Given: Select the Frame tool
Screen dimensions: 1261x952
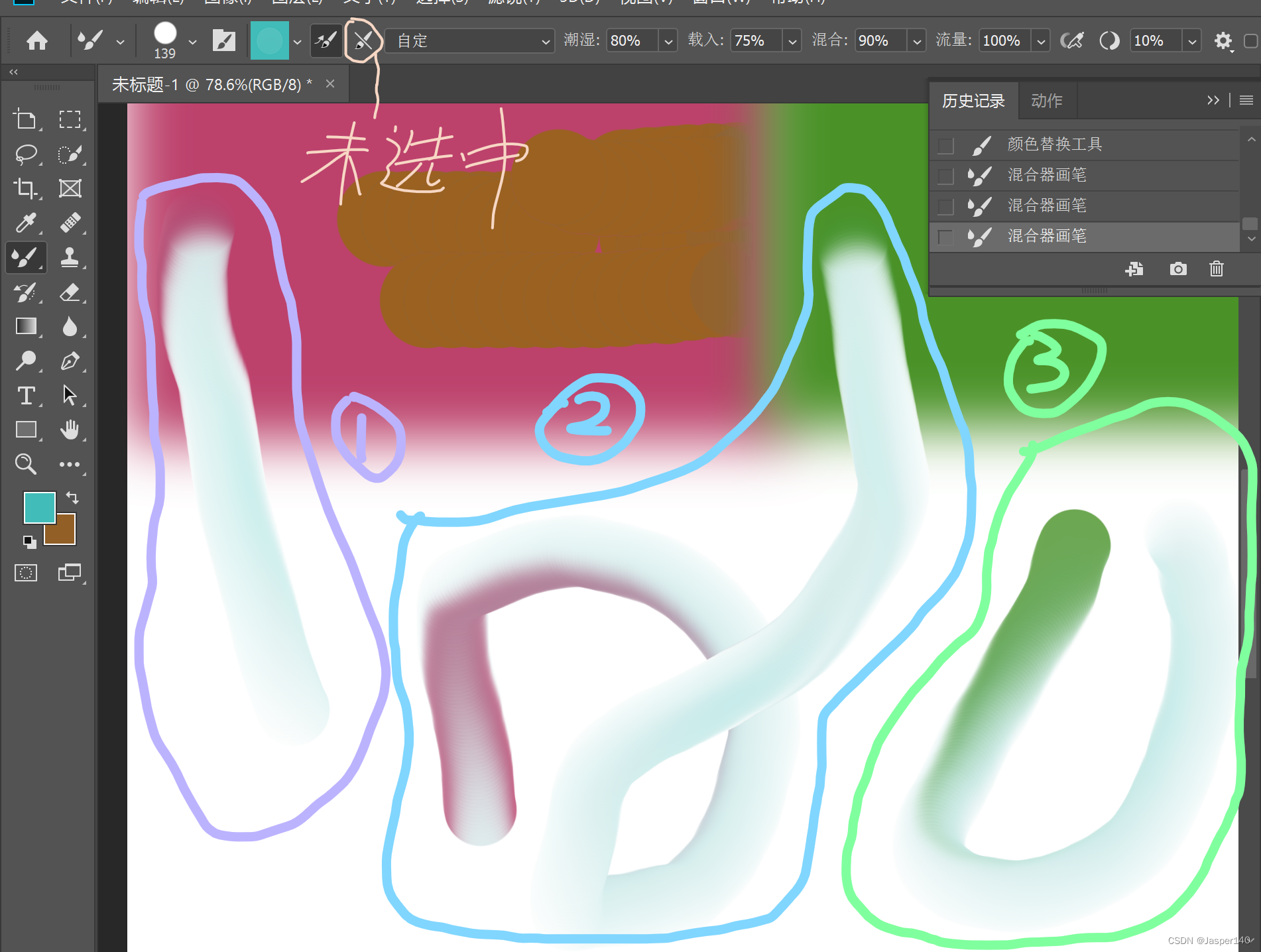Looking at the screenshot, I should (x=70, y=189).
